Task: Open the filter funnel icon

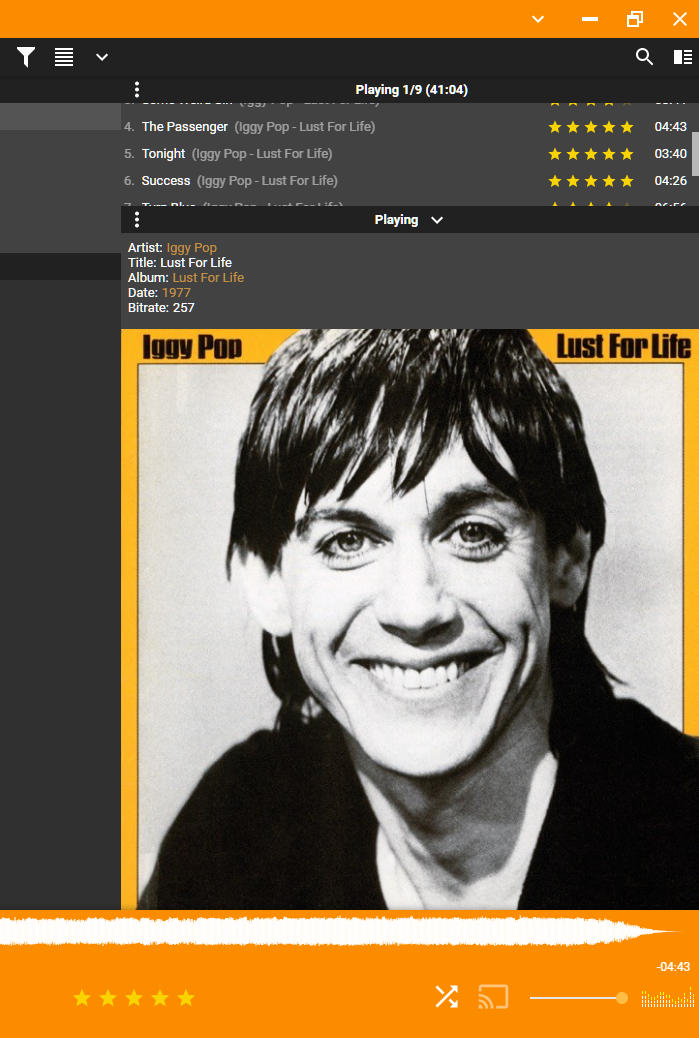Action: [26, 57]
